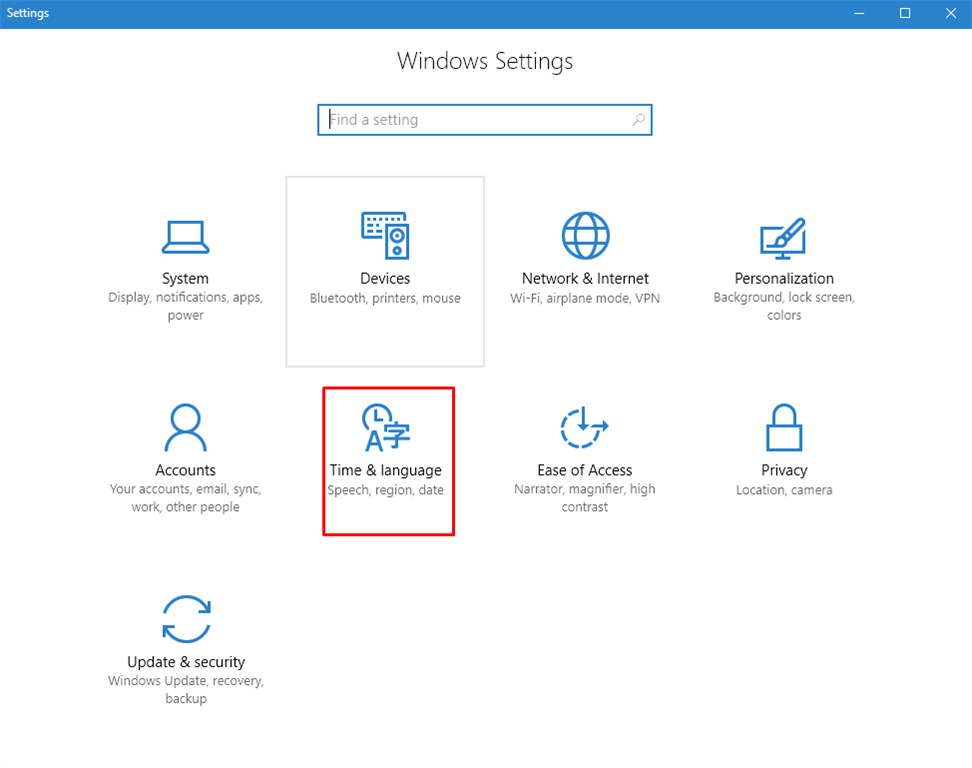Viewport: 972px width, 768px height.
Task: Close the Settings window
Action: pos(950,14)
